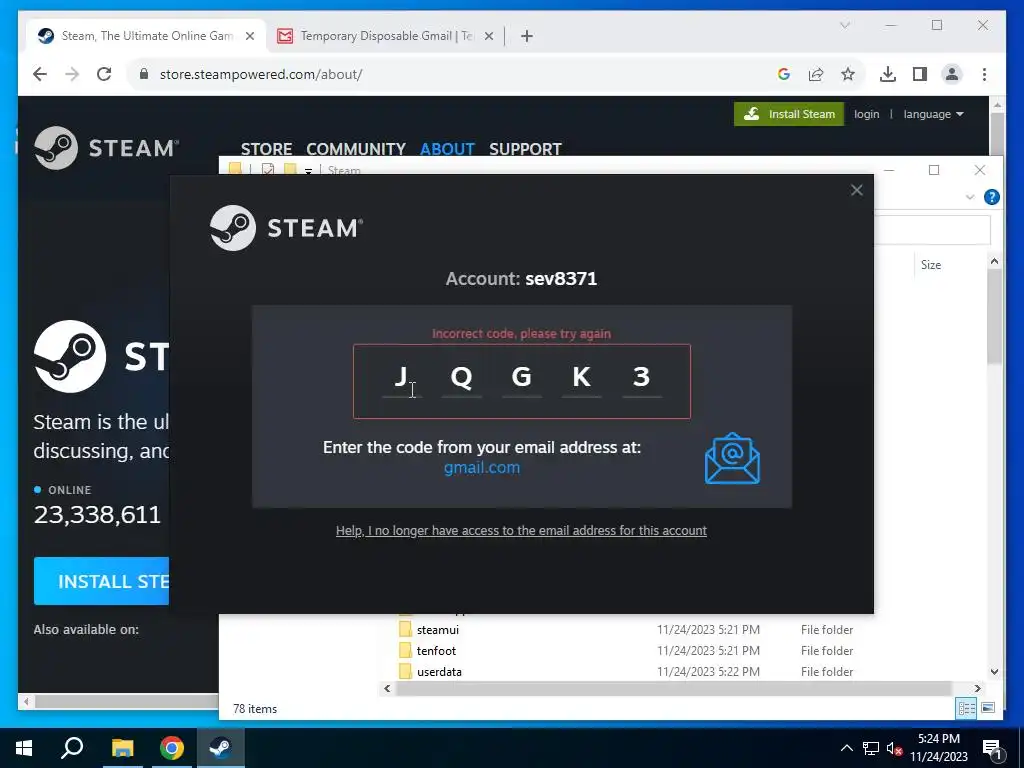Viewport: 1024px width, 768px height.
Task: Go forward in Chrome
Action: click(x=72, y=74)
